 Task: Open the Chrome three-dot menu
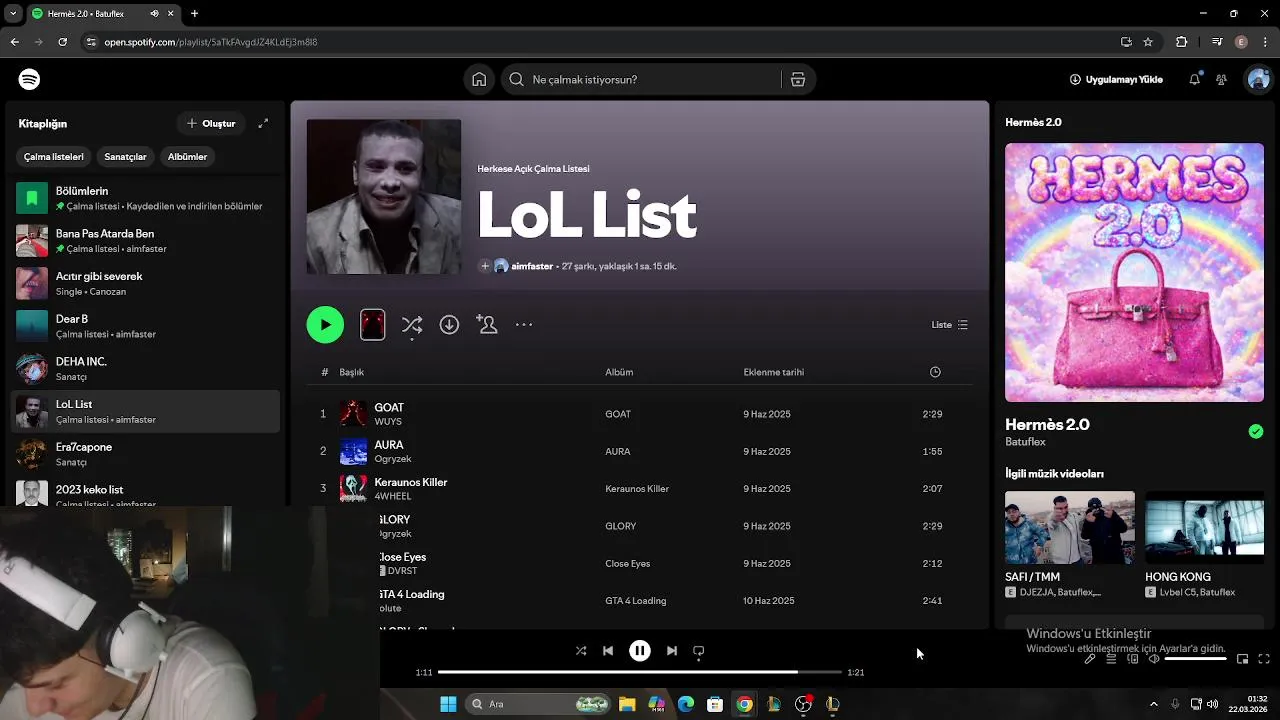[x=1265, y=42]
